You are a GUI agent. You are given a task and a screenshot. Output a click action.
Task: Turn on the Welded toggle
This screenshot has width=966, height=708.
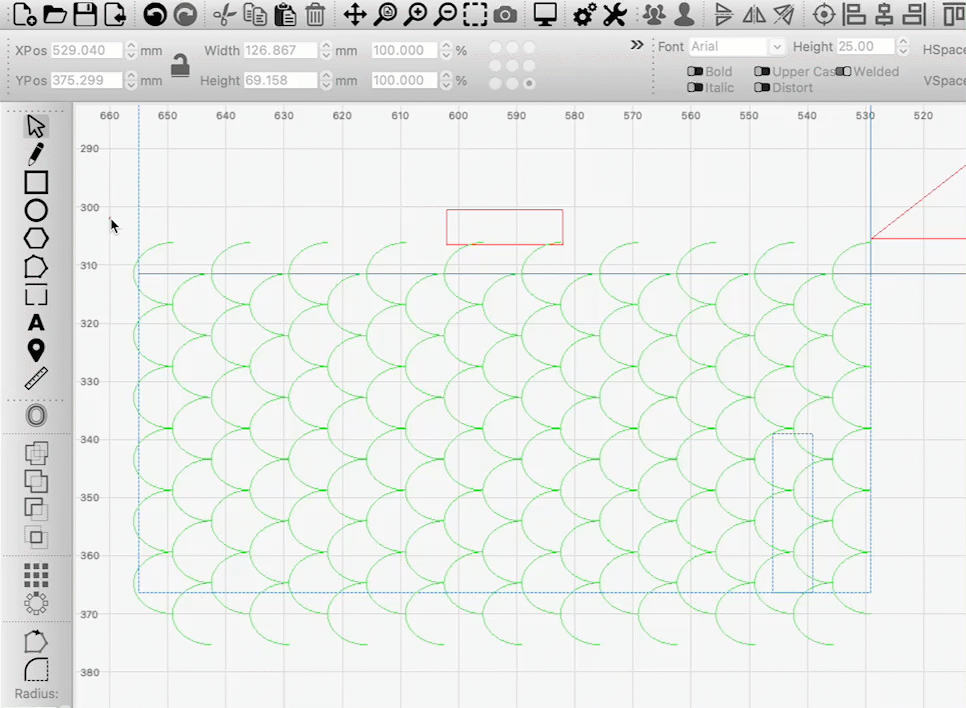click(843, 71)
